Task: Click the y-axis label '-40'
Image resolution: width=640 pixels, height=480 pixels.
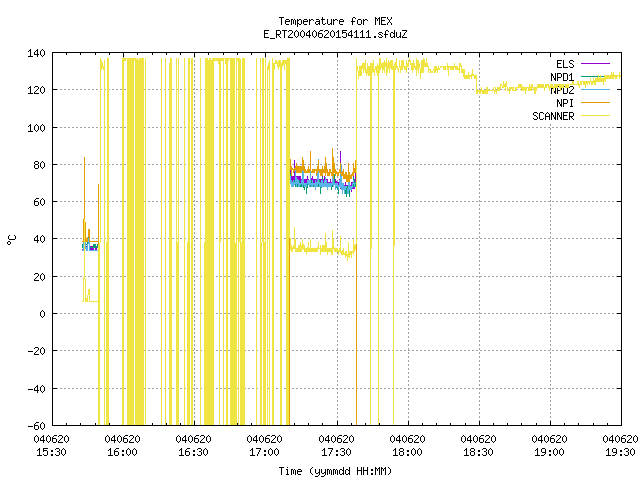Action: (36, 389)
